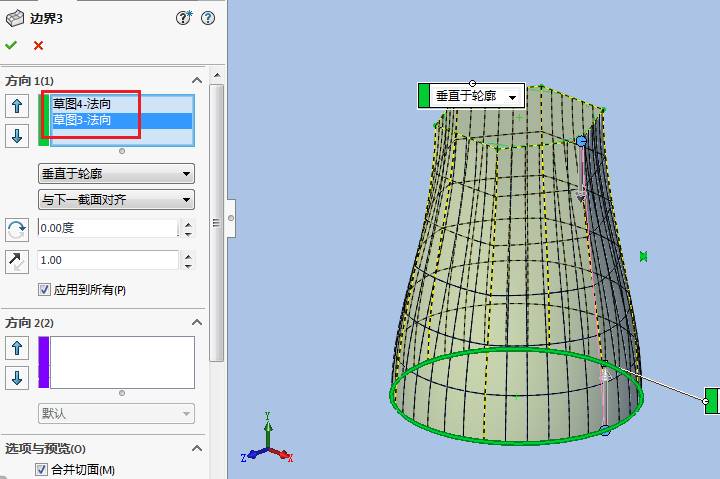
Task: Click the lower blue connector point on model
Action: pyautogui.click(x=605, y=431)
